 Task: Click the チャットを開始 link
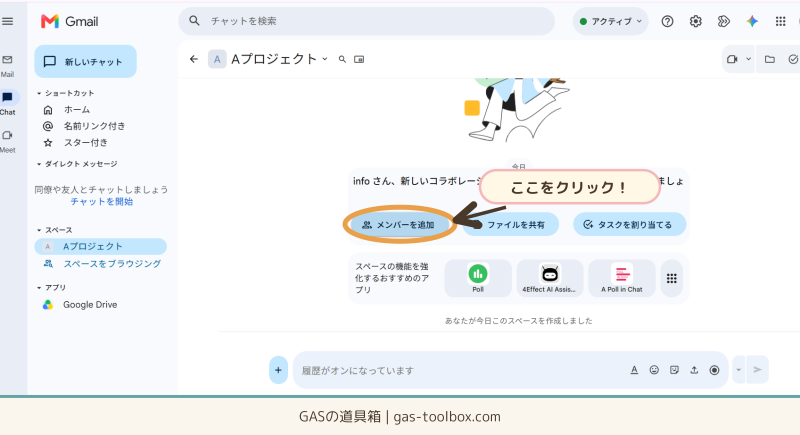point(102,201)
